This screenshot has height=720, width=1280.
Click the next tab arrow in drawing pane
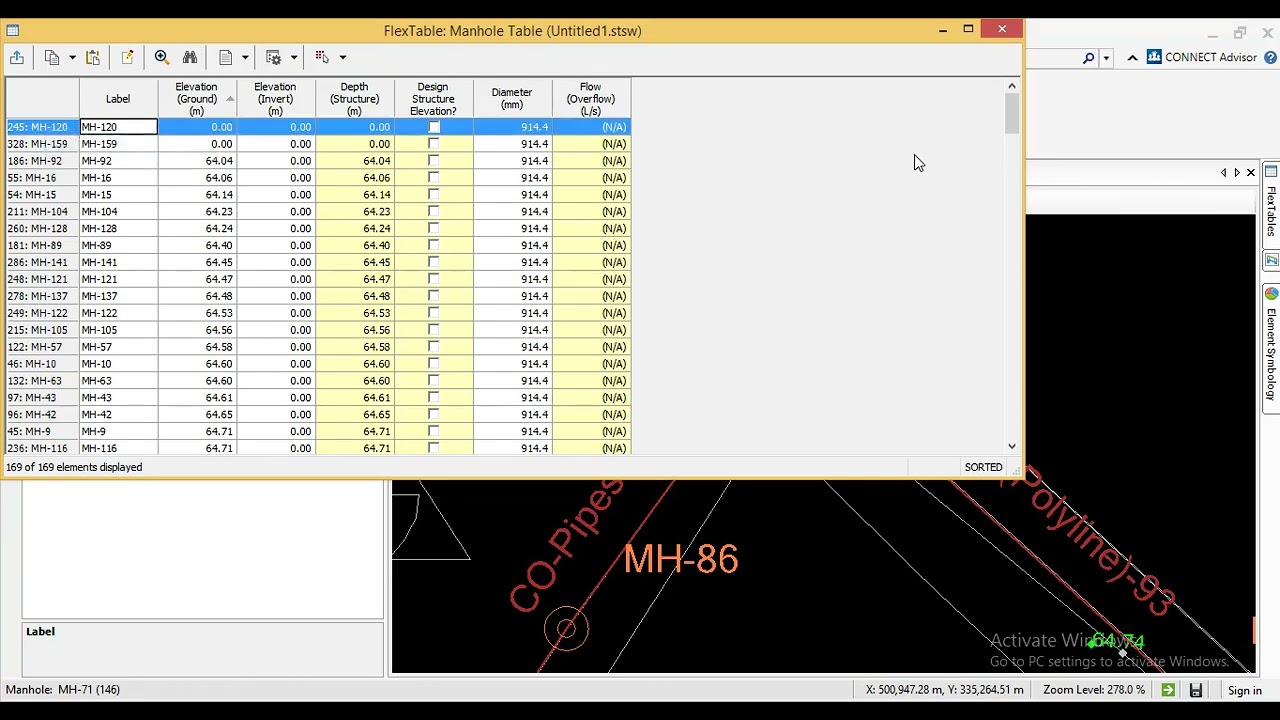click(x=1237, y=173)
